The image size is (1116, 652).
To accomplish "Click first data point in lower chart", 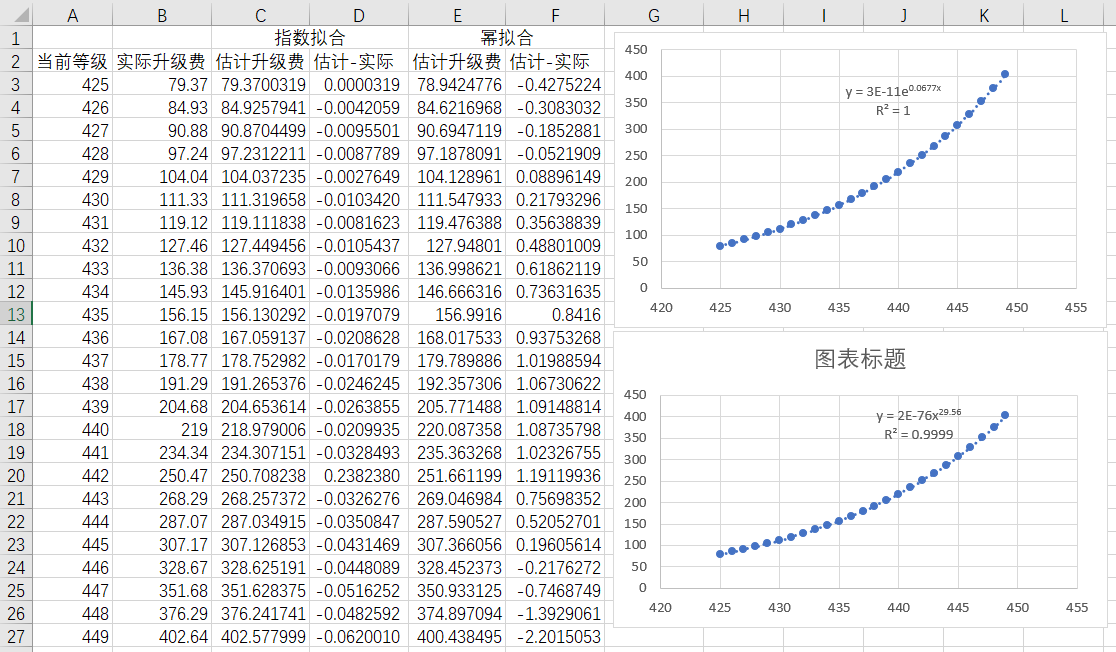I will [x=720, y=554].
